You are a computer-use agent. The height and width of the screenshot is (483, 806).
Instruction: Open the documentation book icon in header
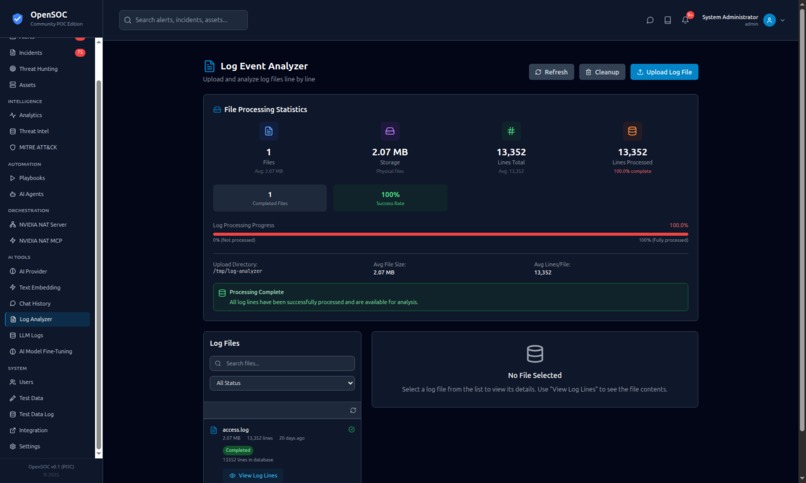point(667,20)
